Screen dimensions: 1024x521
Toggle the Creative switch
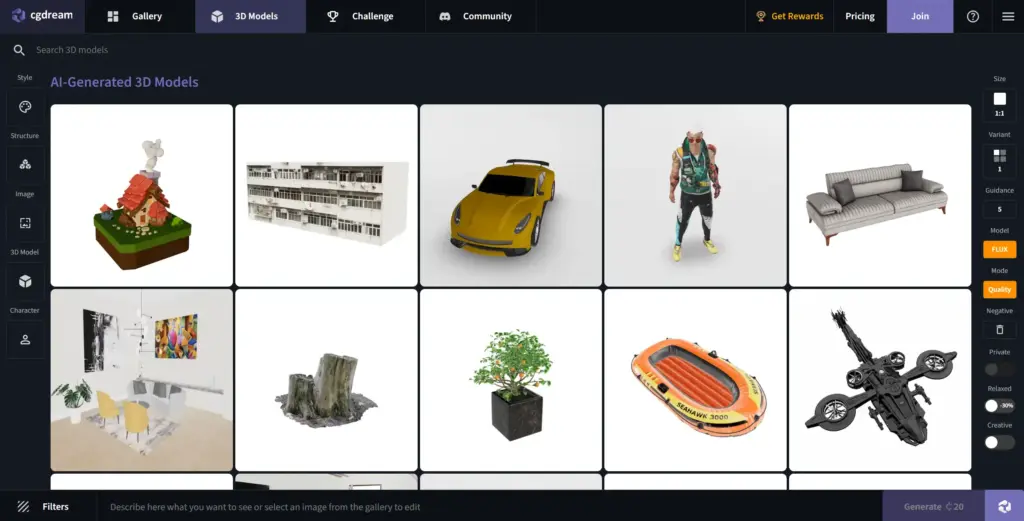(x=999, y=443)
